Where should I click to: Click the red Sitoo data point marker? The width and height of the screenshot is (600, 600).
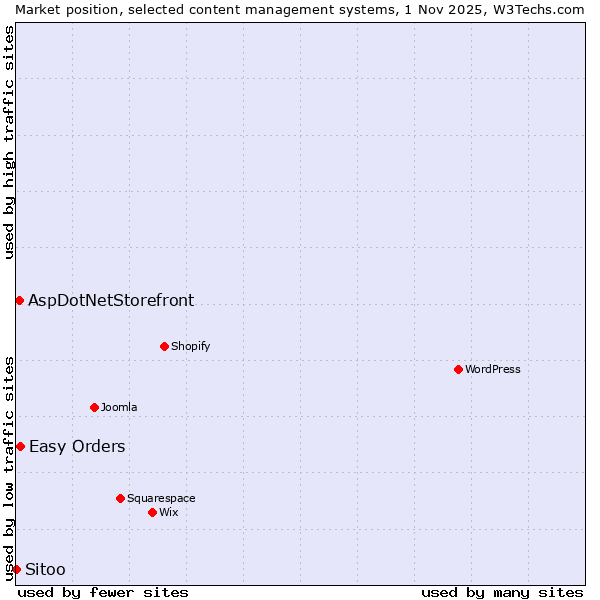(16, 569)
